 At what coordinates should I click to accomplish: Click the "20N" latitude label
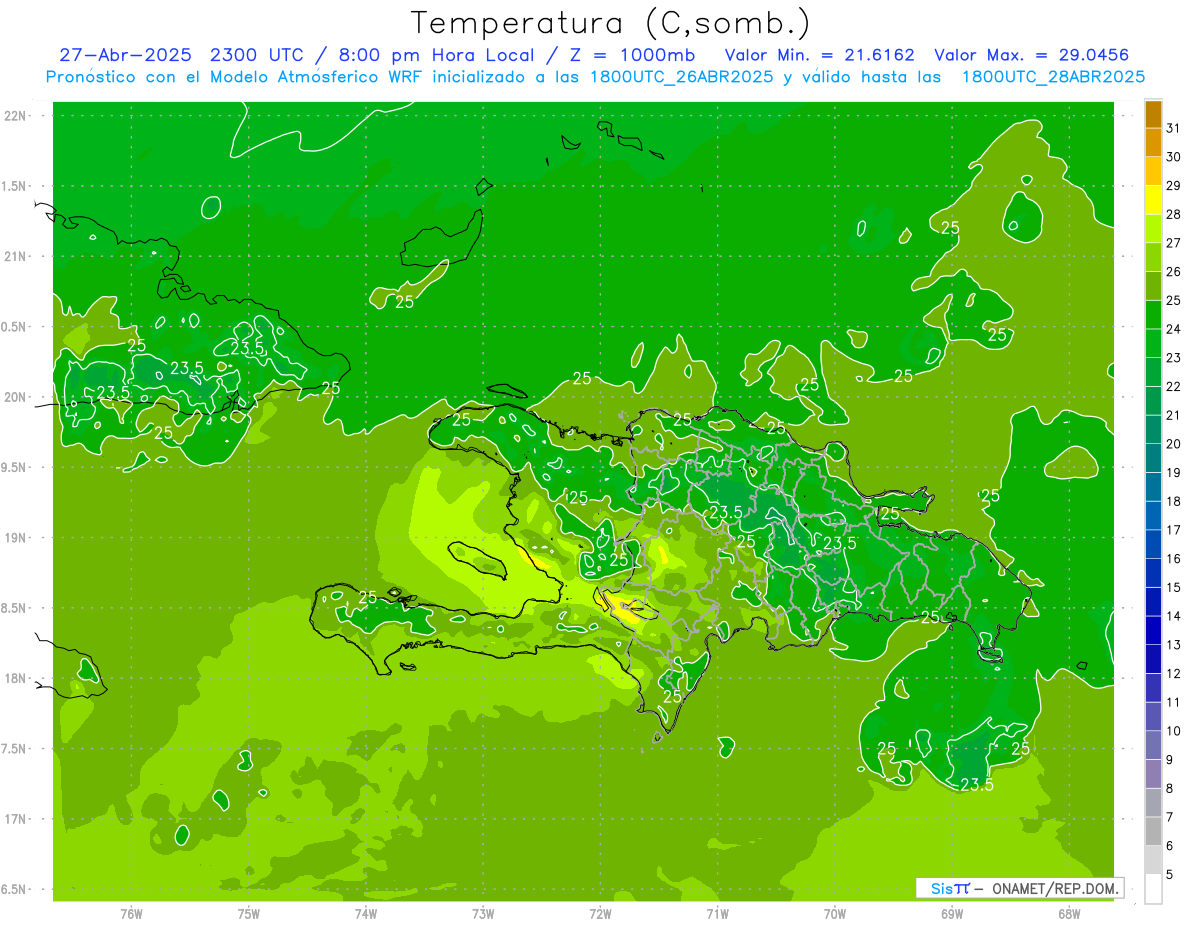[16, 397]
